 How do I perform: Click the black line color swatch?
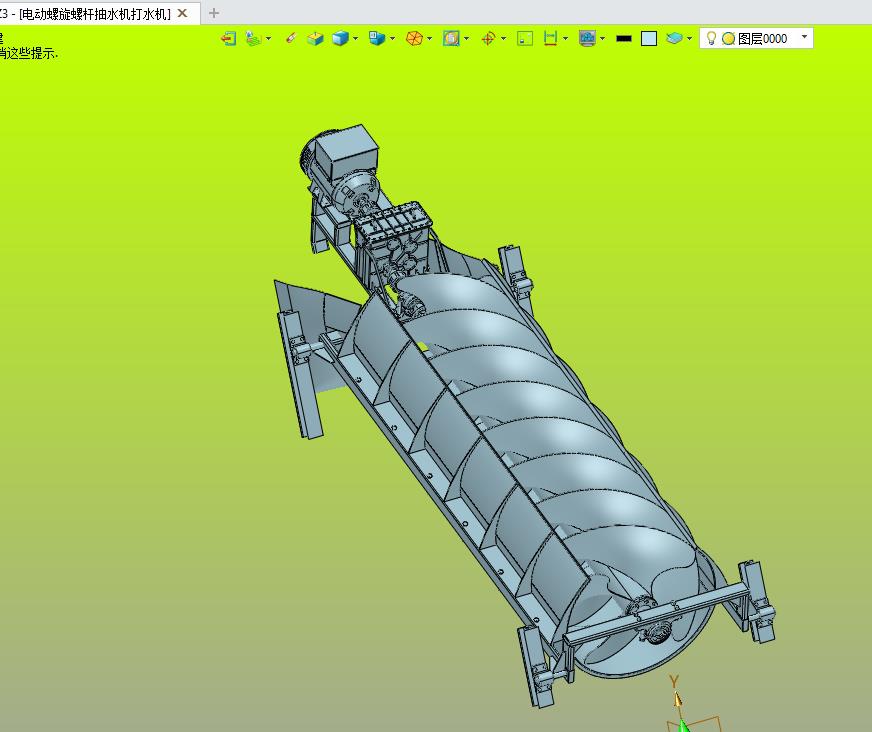coord(624,38)
